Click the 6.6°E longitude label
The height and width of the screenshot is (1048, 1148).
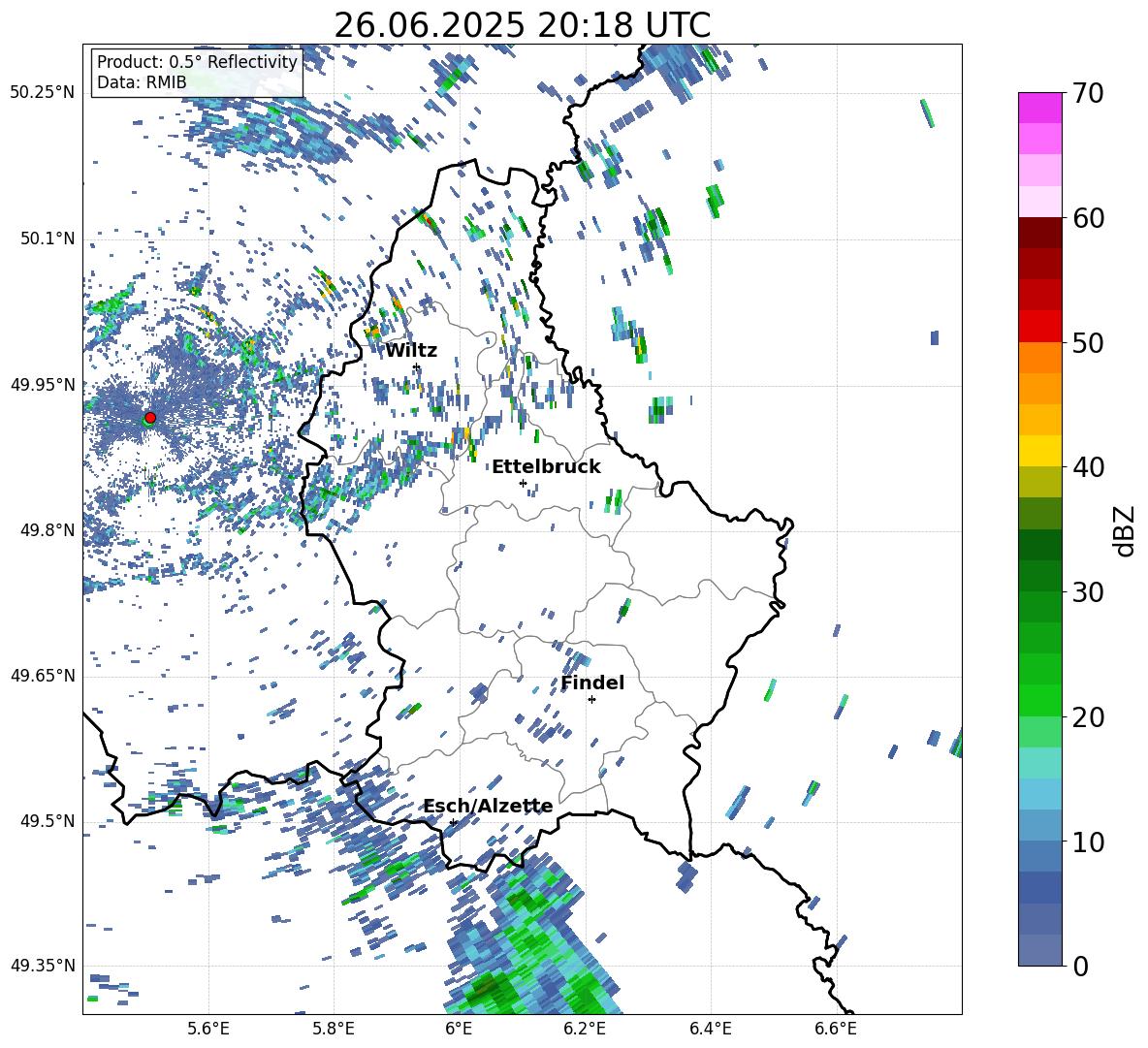pyautogui.click(x=836, y=1030)
